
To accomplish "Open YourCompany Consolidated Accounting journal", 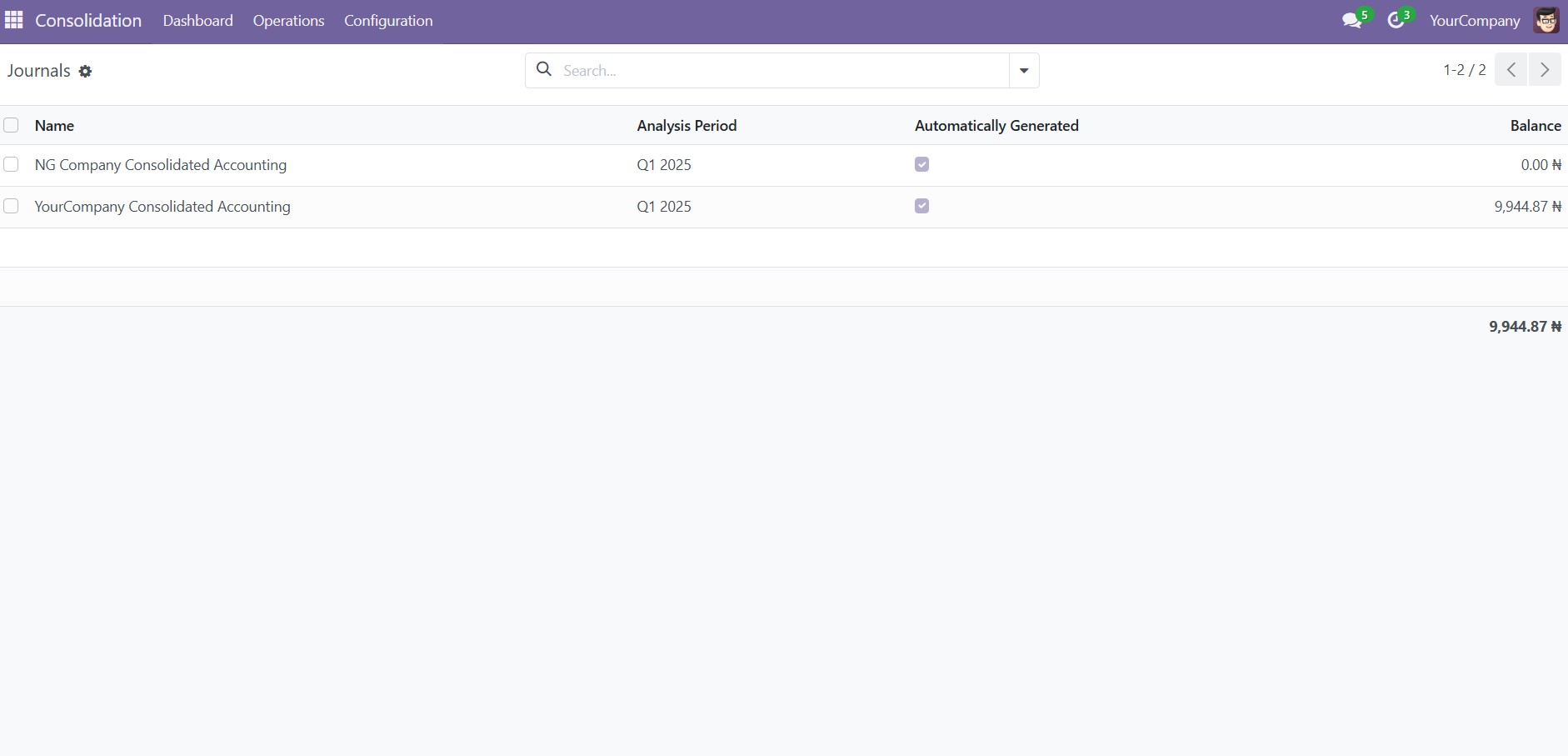I will [x=162, y=207].
